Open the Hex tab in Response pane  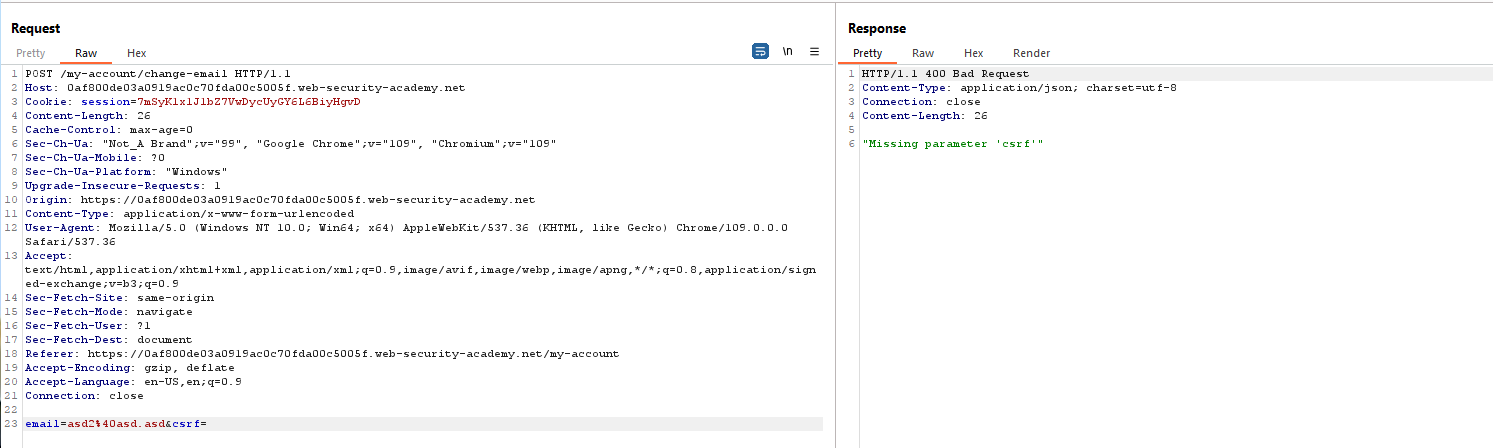pos(973,53)
